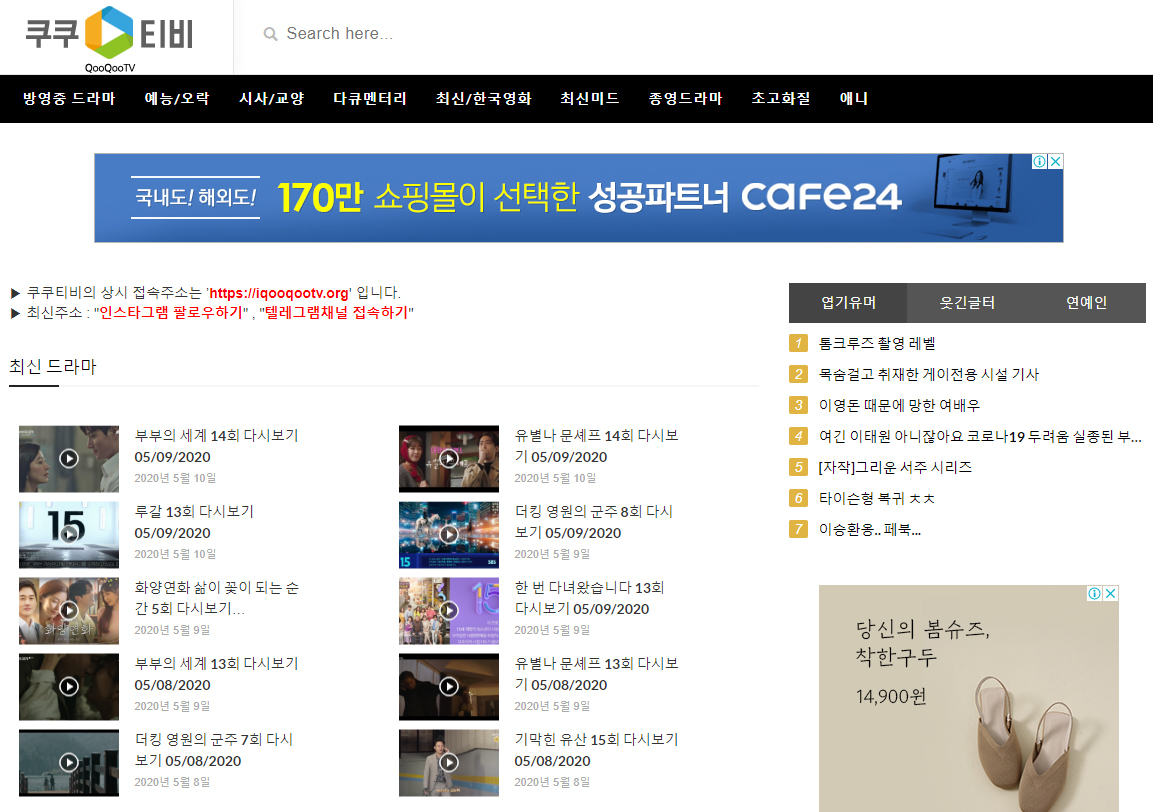Open the 최신미드 menu

590,99
